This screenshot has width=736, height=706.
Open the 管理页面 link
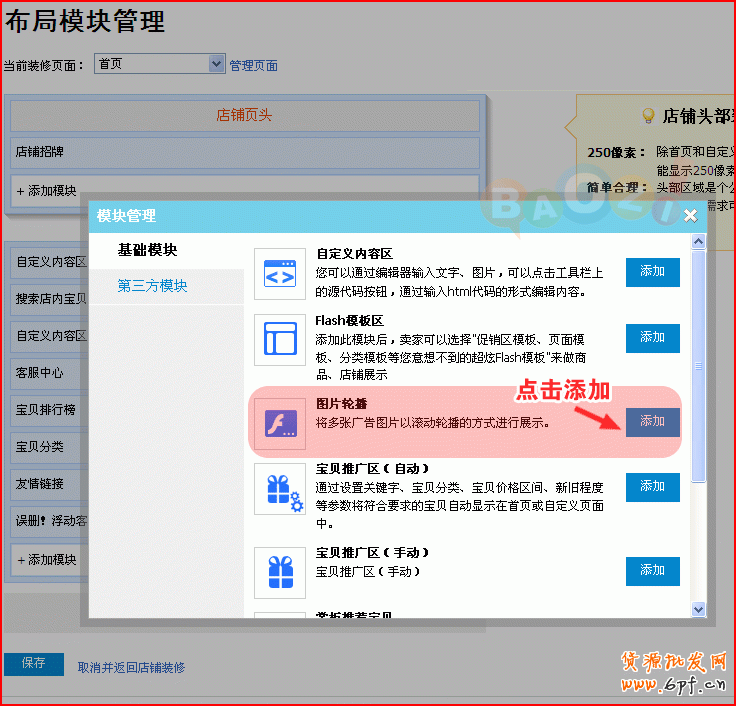pyautogui.click(x=253, y=66)
